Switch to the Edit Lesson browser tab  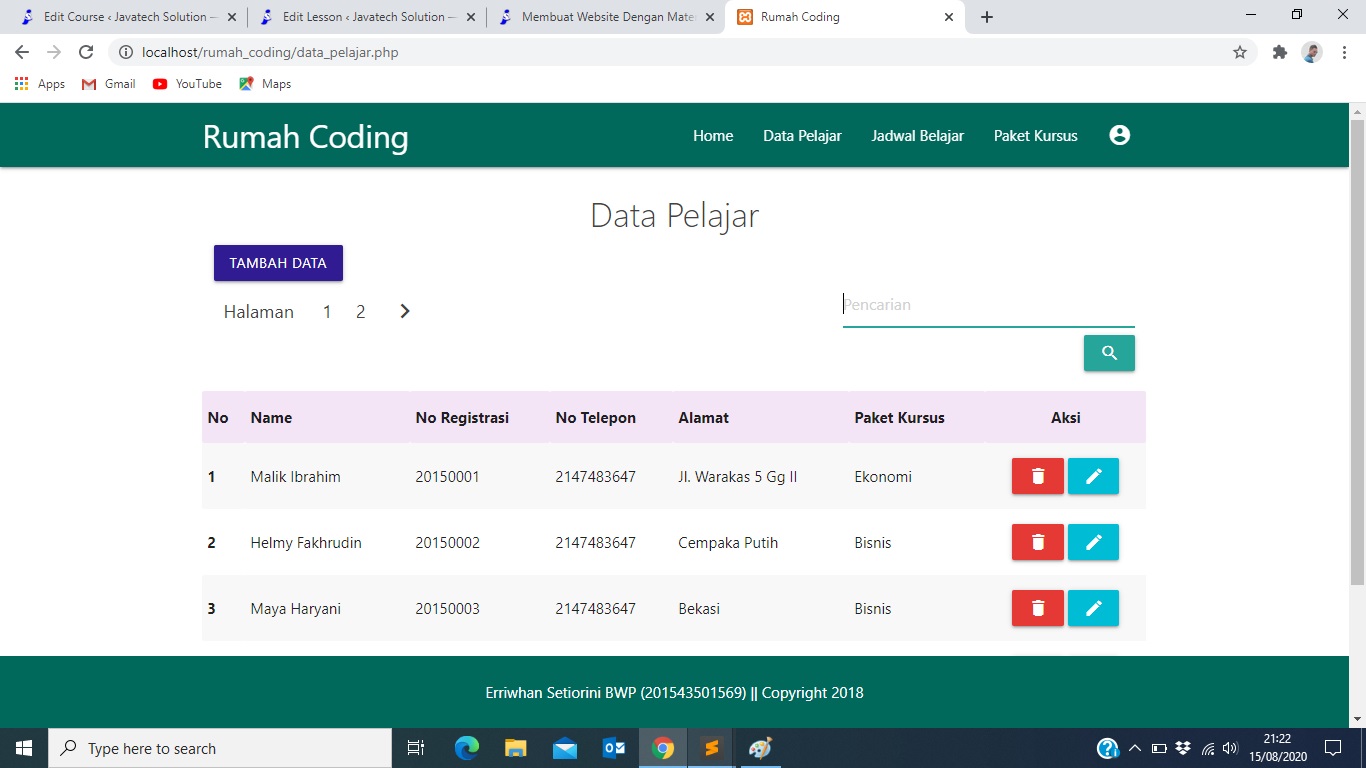(363, 17)
